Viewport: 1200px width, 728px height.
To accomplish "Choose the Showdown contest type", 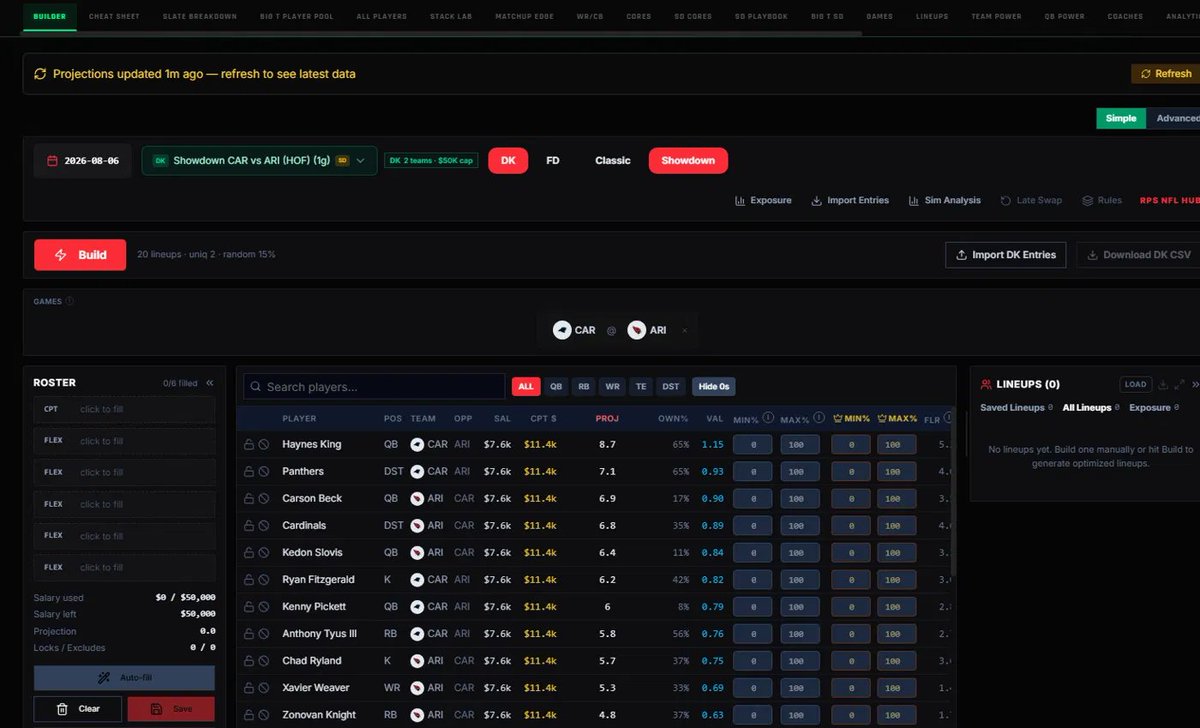I will pos(688,160).
